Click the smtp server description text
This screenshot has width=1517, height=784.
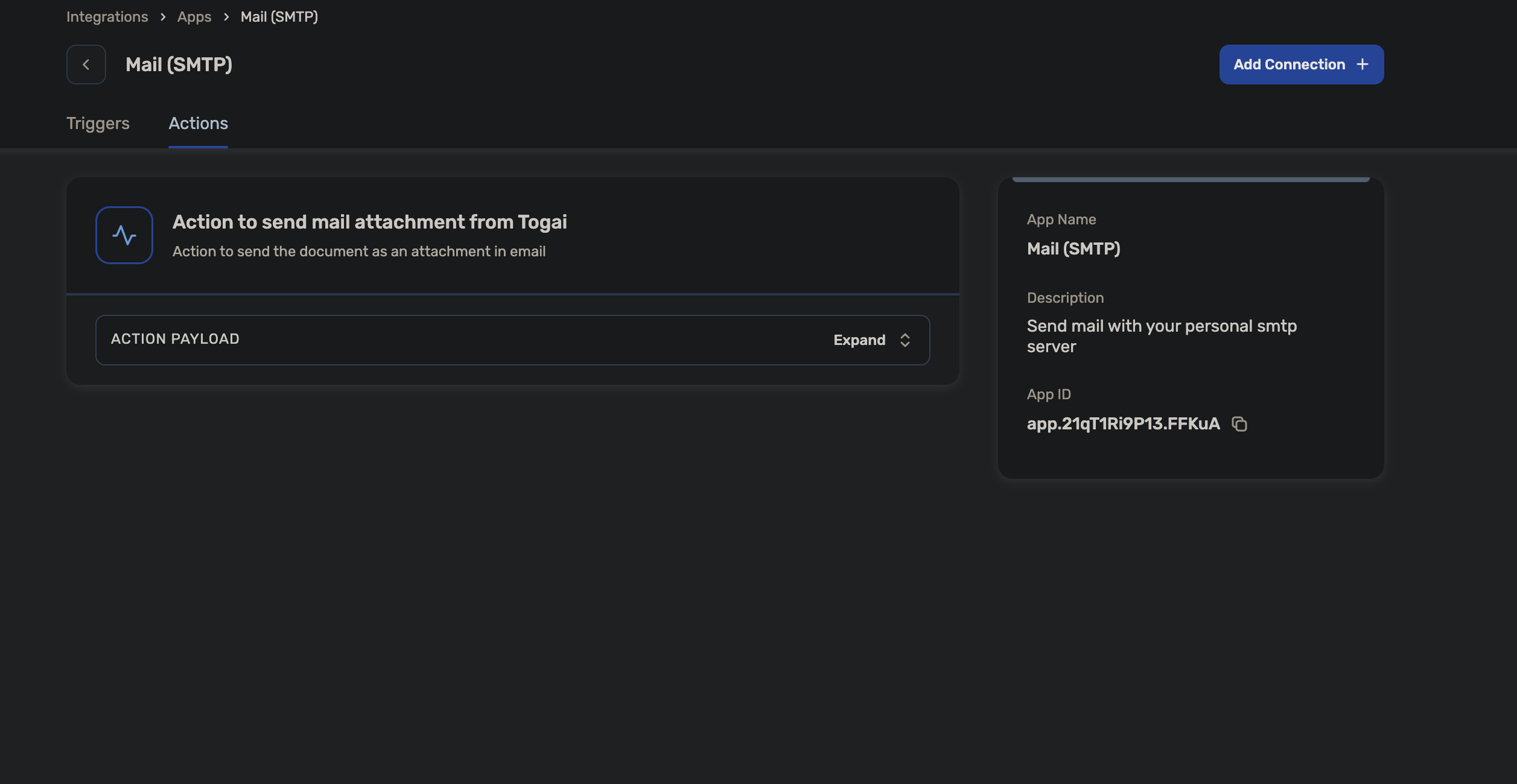coord(1162,336)
